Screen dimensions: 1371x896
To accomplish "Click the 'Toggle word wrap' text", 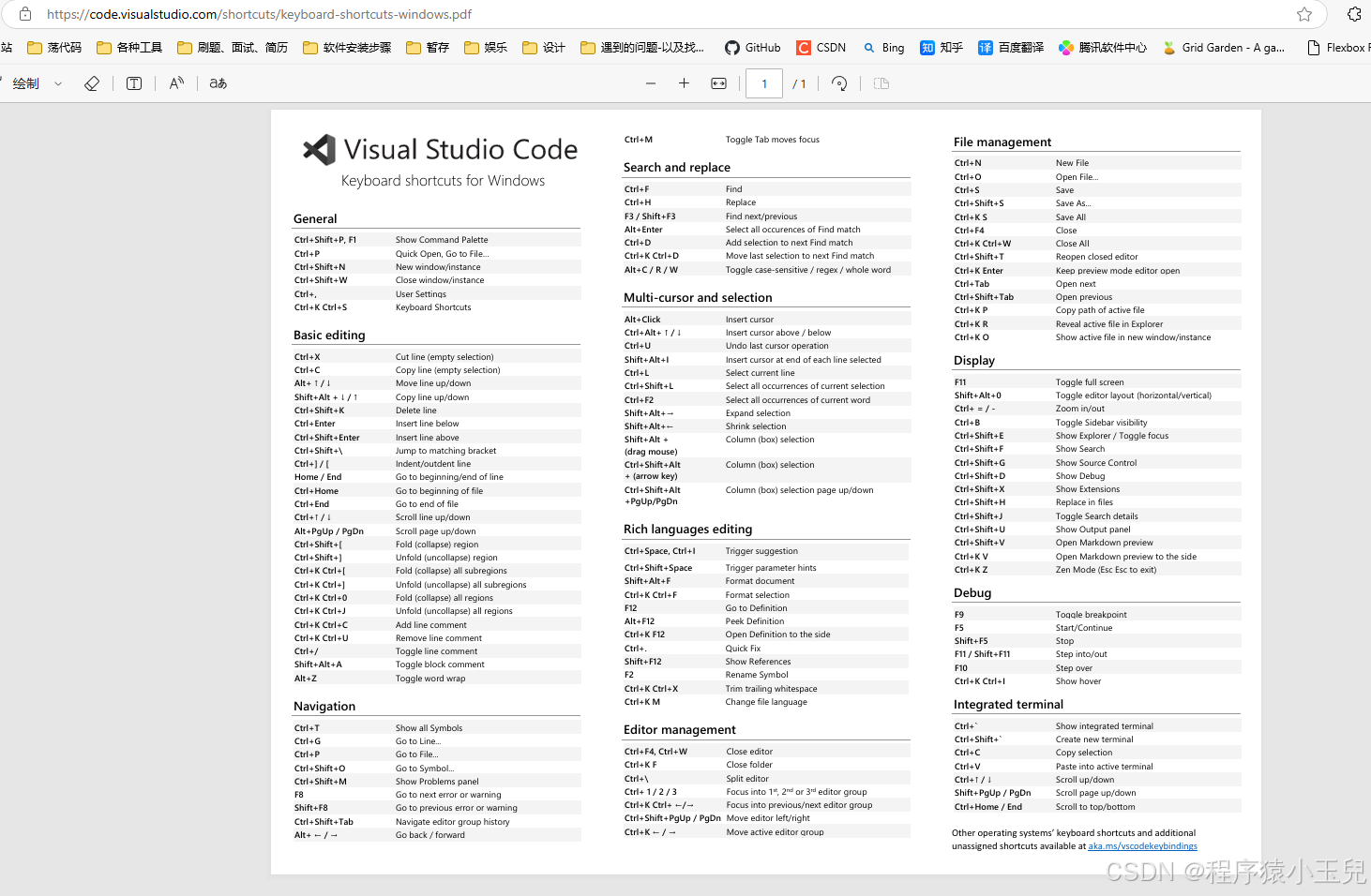I will pyautogui.click(x=429, y=679).
